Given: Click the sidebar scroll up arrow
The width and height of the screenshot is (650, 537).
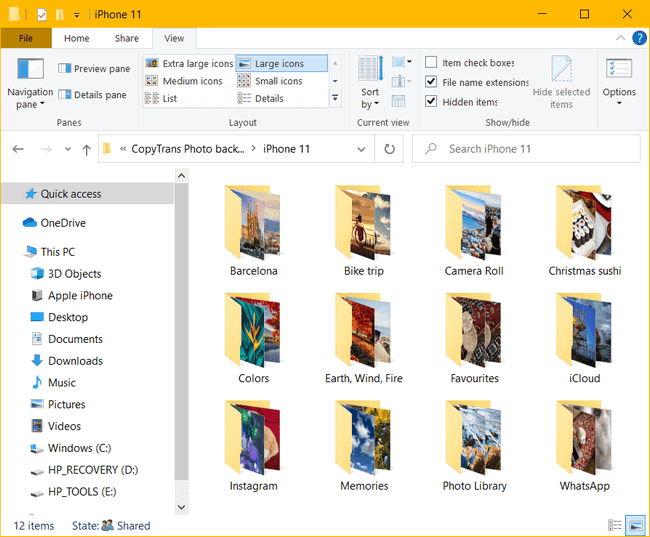Looking at the screenshot, I should point(182,176).
